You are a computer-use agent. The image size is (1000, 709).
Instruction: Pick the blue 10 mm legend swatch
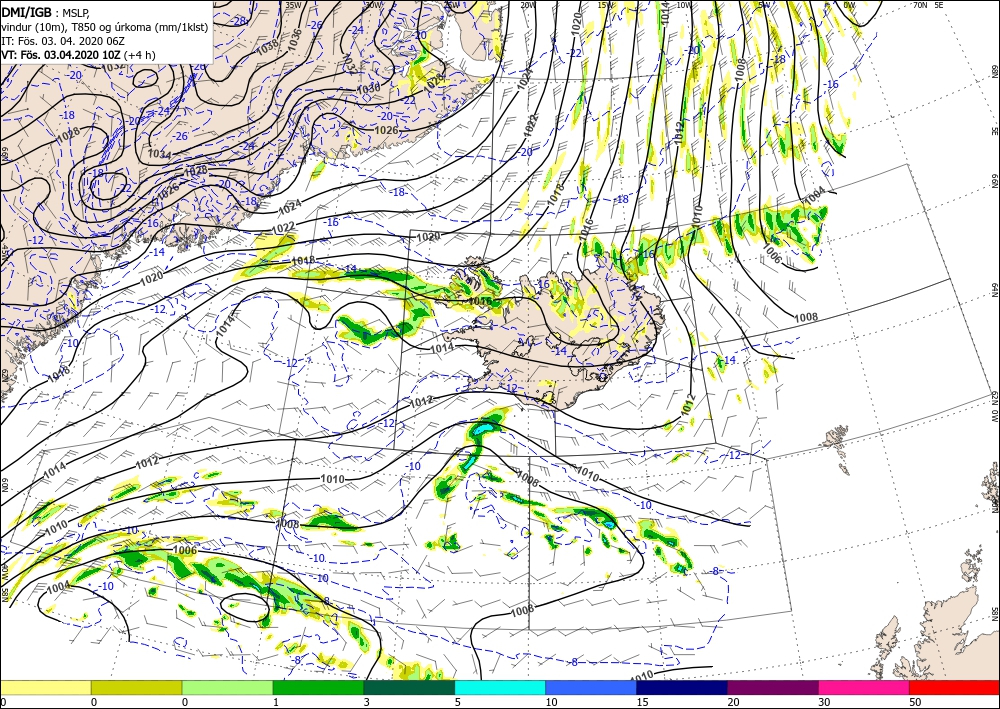[x=591, y=687]
